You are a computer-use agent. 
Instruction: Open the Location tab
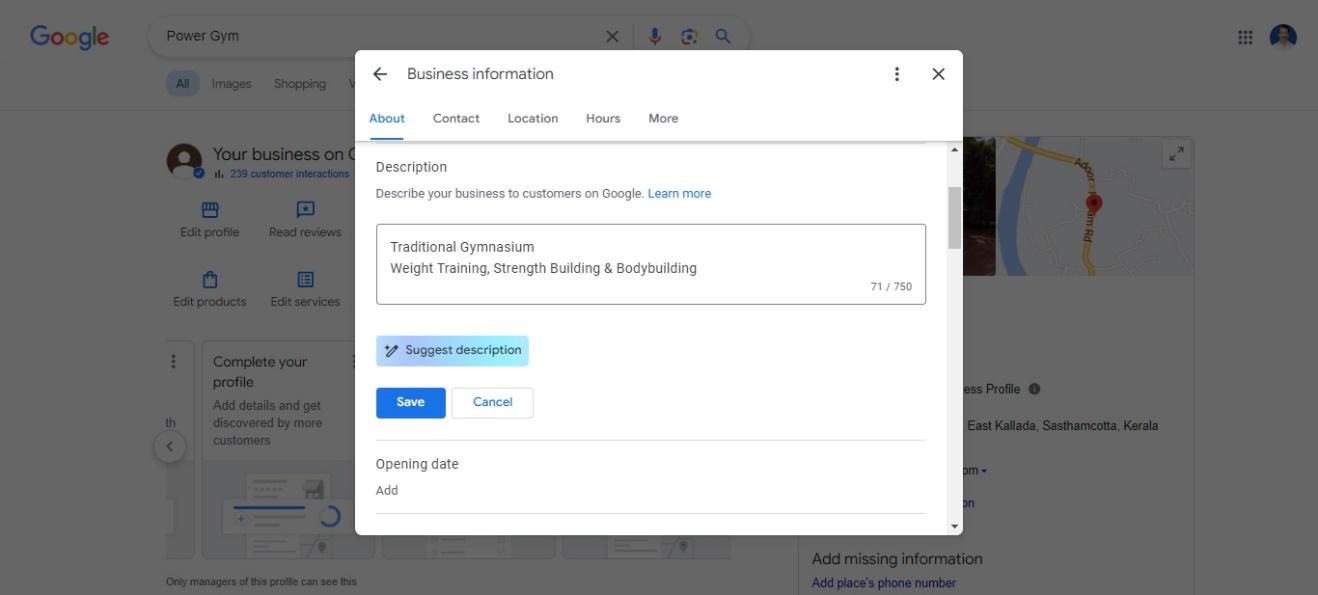tap(533, 118)
